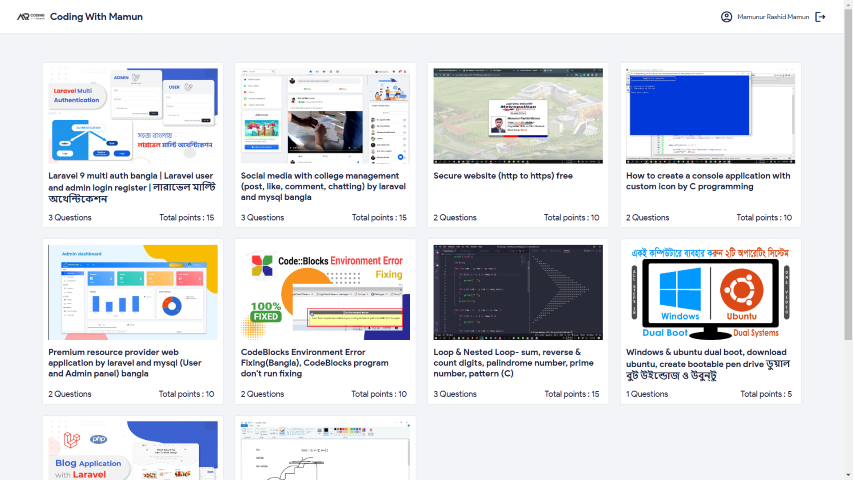Click the logout icon in header
The height and width of the screenshot is (480, 853).
pyautogui.click(x=820, y=17)
